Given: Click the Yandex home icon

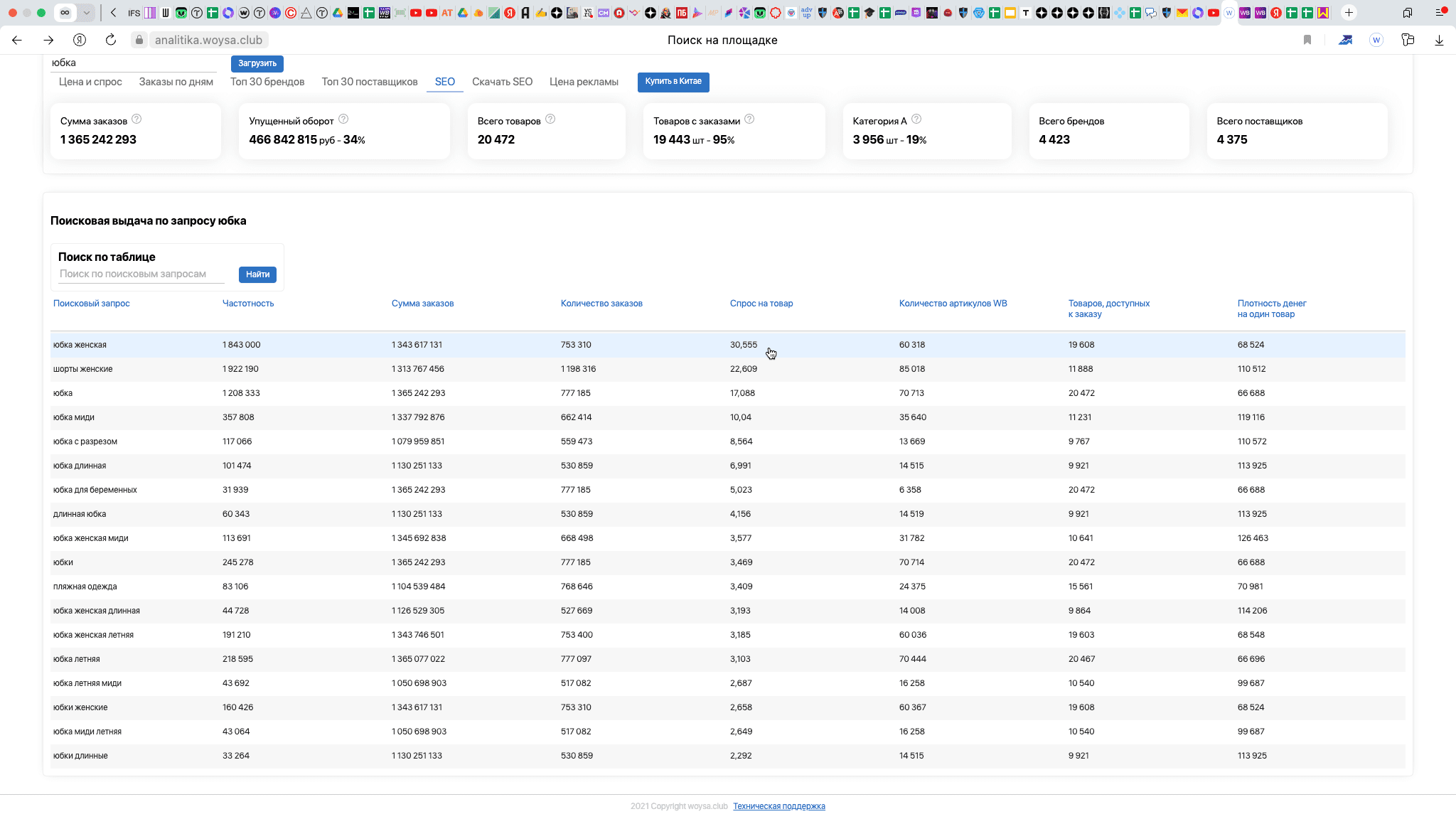Looking at the screenshot, I should click(x=80, y=40).
